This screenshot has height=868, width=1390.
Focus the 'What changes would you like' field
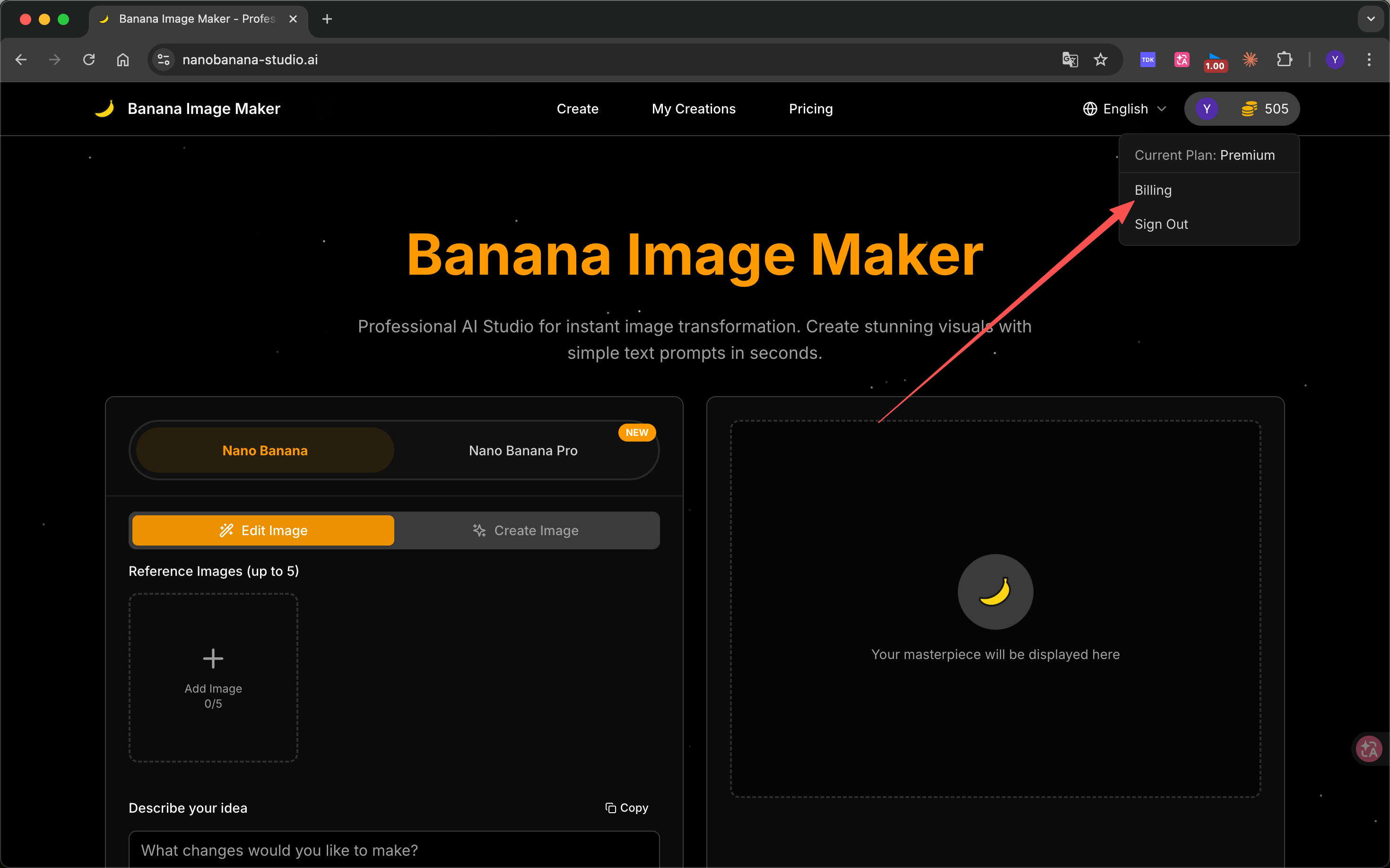coord(394,850)
